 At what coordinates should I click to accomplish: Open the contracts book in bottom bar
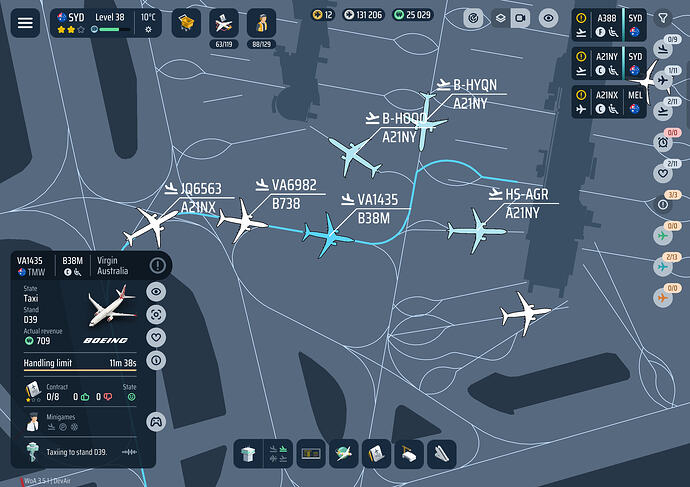click(x=376, y=454)
